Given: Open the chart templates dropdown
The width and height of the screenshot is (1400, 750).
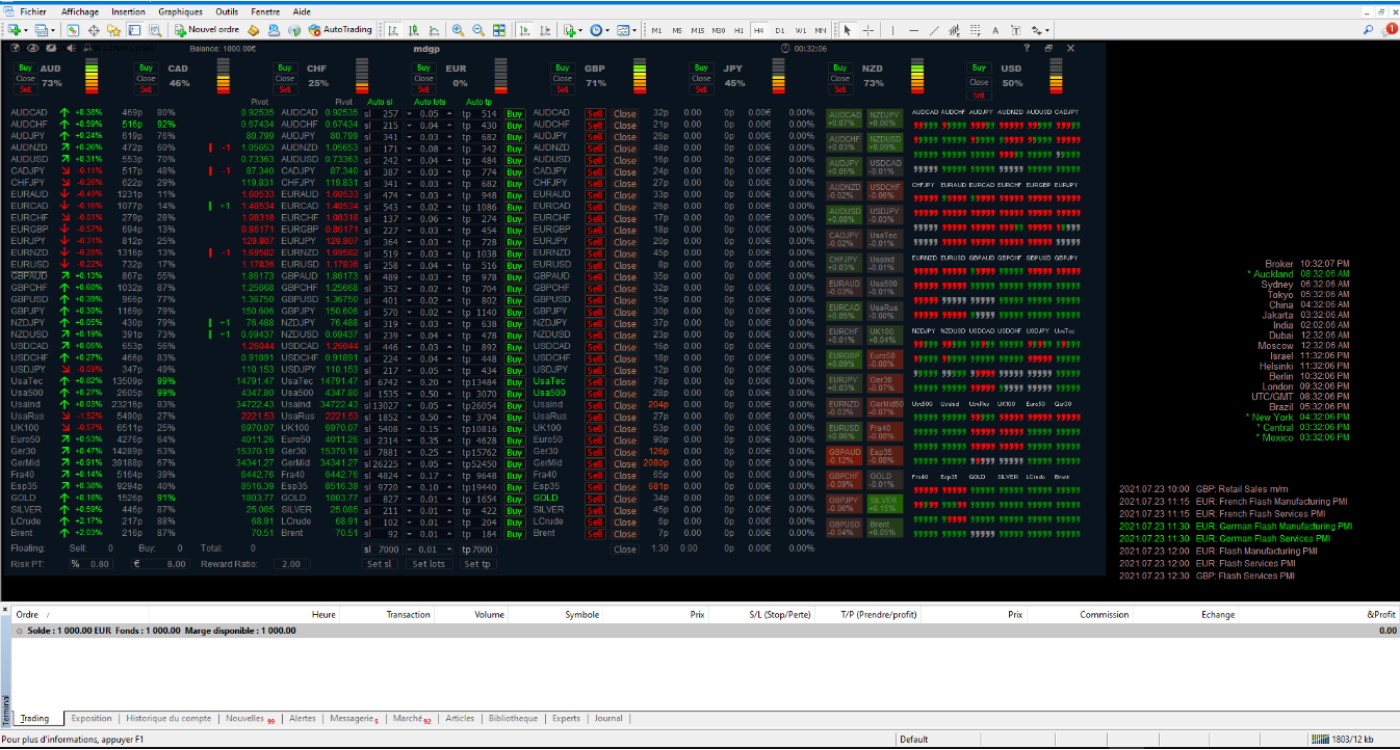Looking at the screenshot, I should [x=635, y=30].
